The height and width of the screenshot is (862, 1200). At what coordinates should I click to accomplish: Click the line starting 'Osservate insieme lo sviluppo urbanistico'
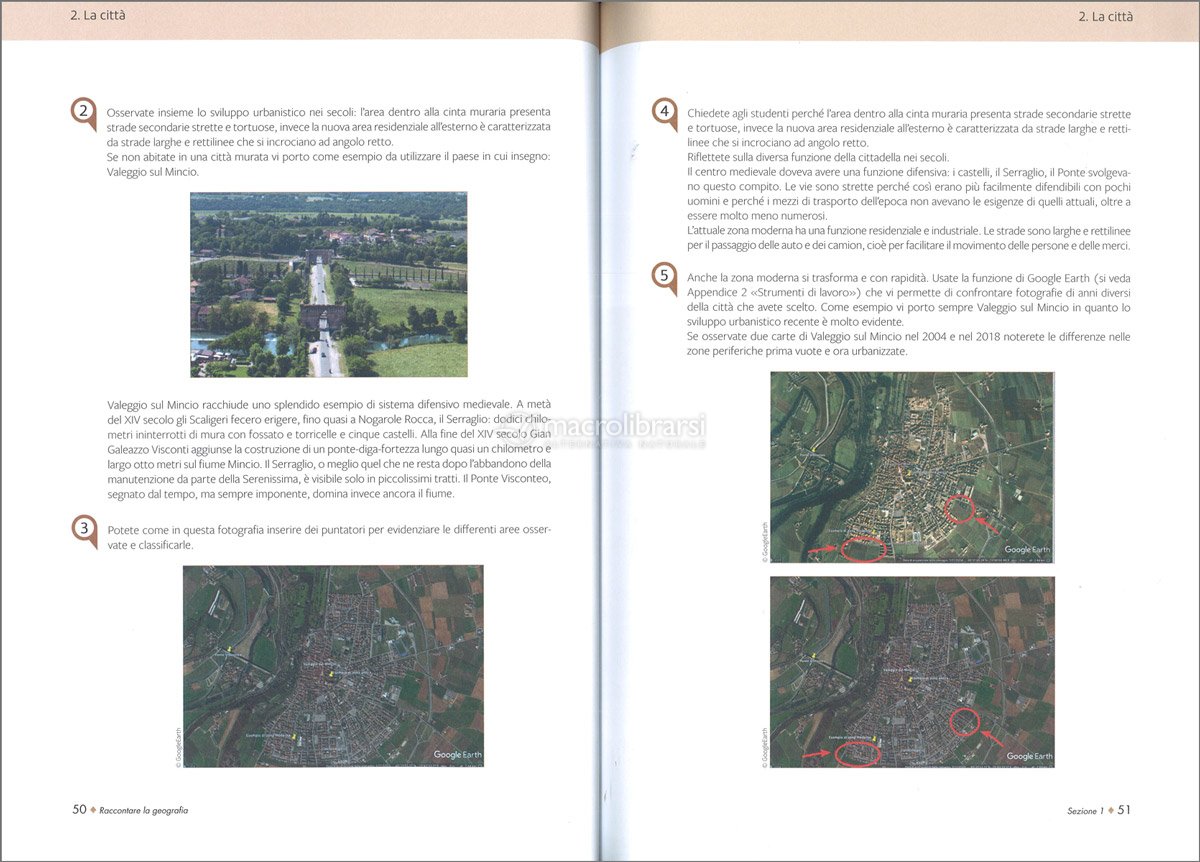[328, 112]
